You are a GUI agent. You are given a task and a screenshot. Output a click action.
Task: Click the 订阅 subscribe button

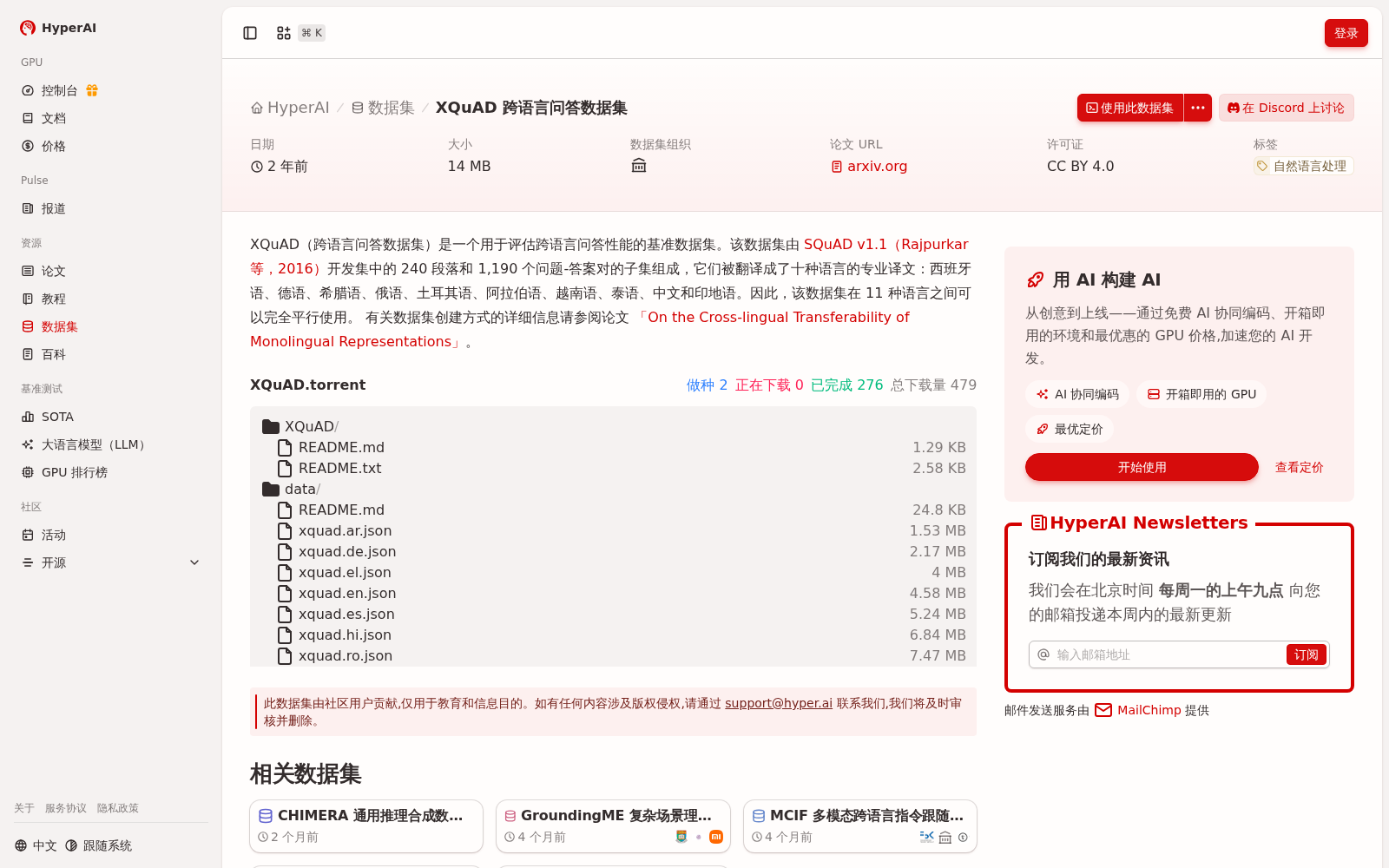click(1307, 654)
